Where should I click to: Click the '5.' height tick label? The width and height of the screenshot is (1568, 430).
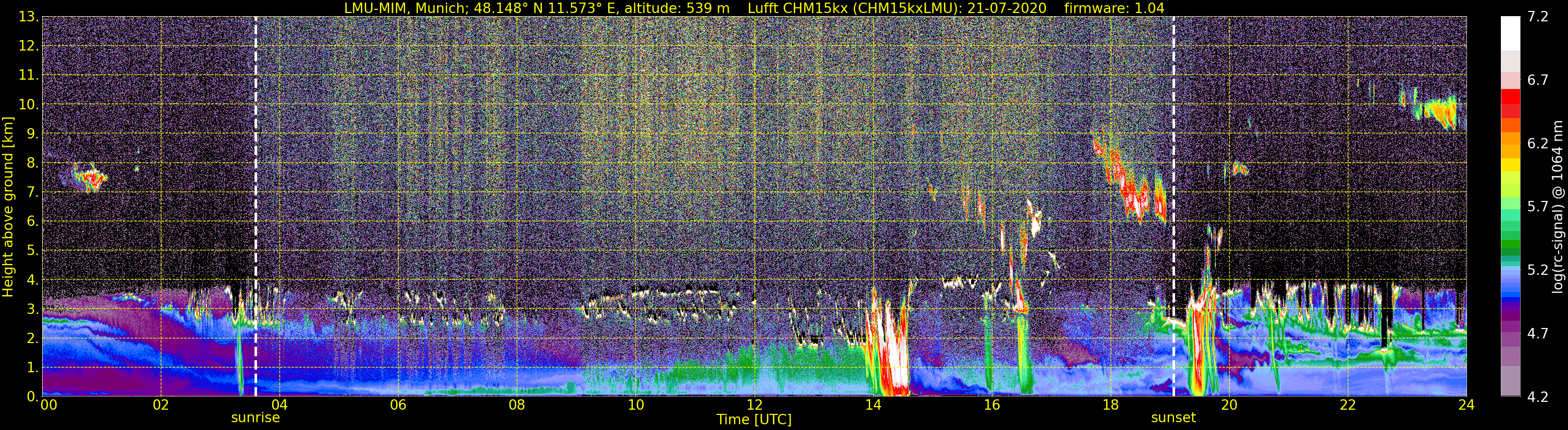(32, 250)
